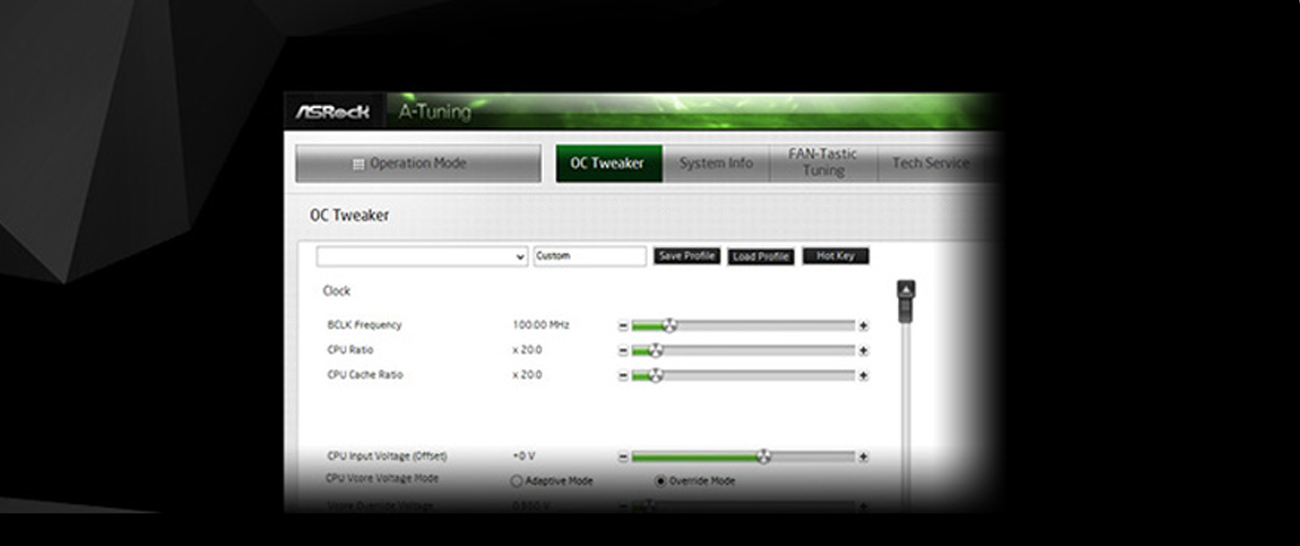Switch to the OC Tweaker tab
The height and width of the screenshot is (546, 1300).
pyautogui.click(x=608, y=163)
